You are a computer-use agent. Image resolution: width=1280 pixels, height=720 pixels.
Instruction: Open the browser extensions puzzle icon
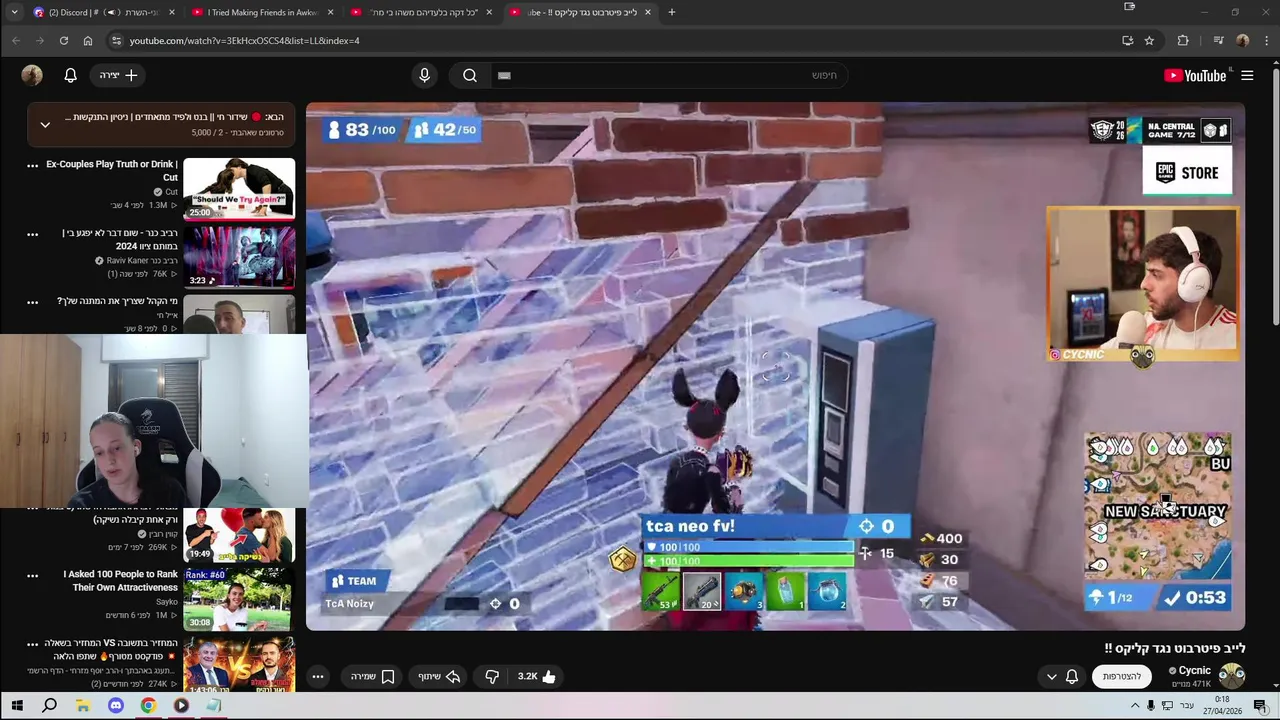pos(1183,40)
